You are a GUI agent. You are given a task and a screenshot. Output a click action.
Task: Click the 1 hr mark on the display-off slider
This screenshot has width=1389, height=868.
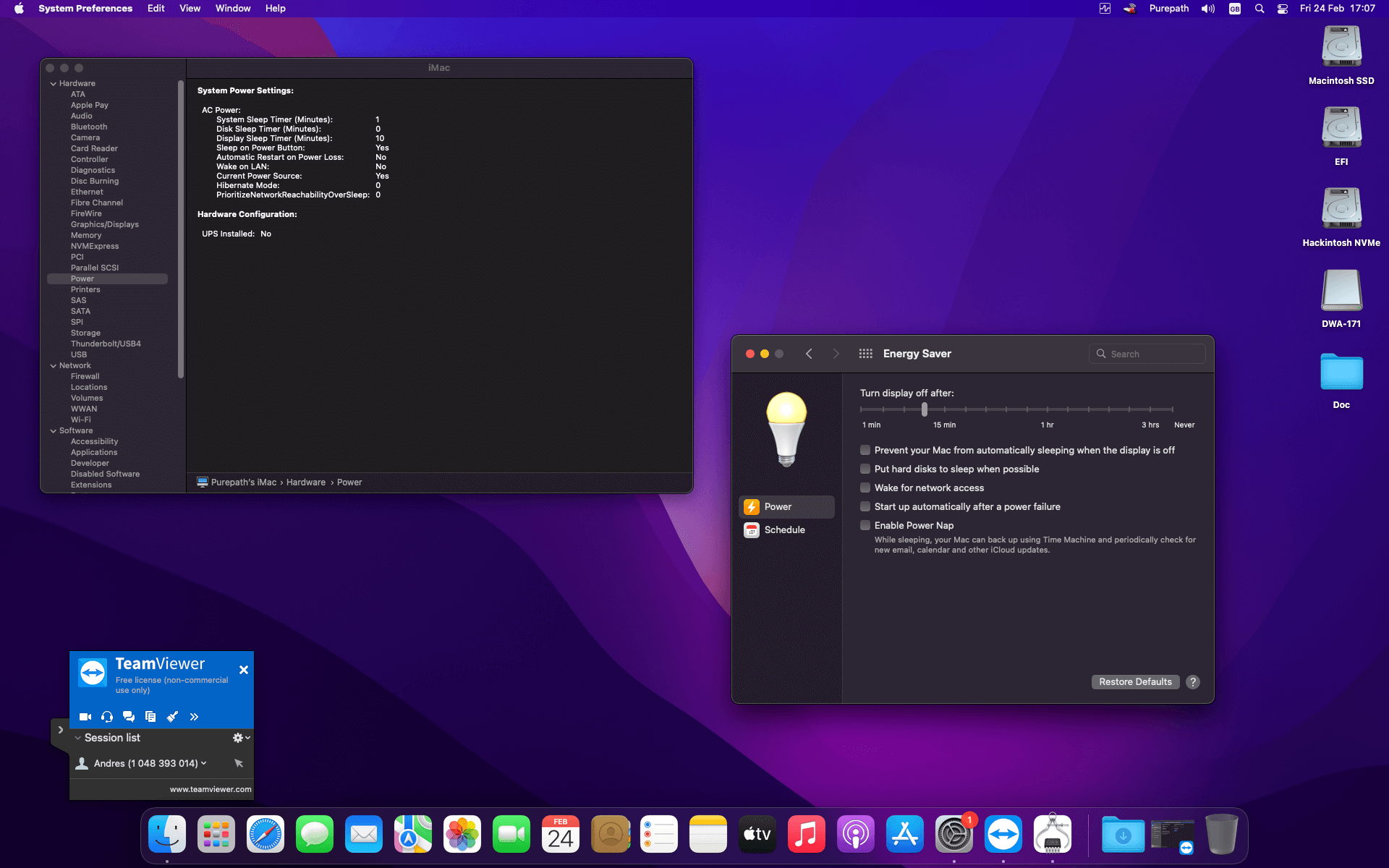point(1047,410)
